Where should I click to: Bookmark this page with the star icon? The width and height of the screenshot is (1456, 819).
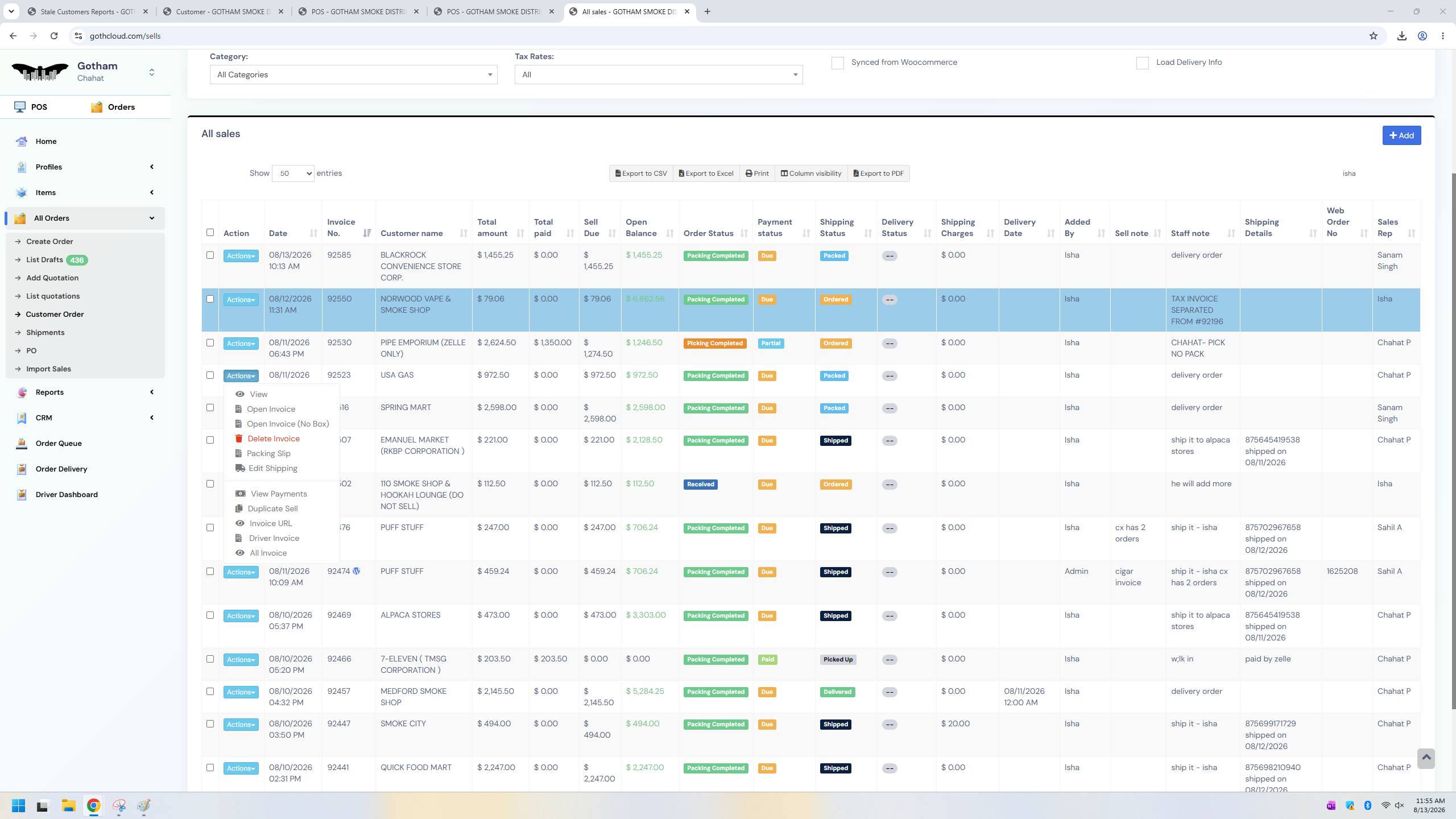(1374, 36)
